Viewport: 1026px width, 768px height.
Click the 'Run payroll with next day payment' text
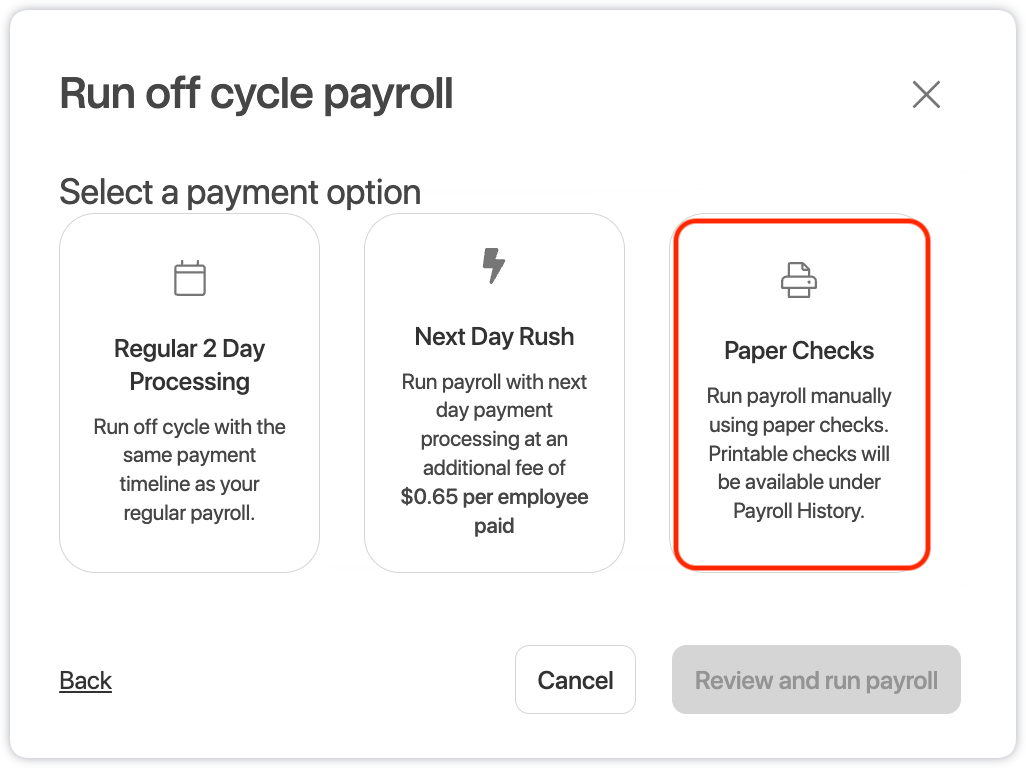494,396
